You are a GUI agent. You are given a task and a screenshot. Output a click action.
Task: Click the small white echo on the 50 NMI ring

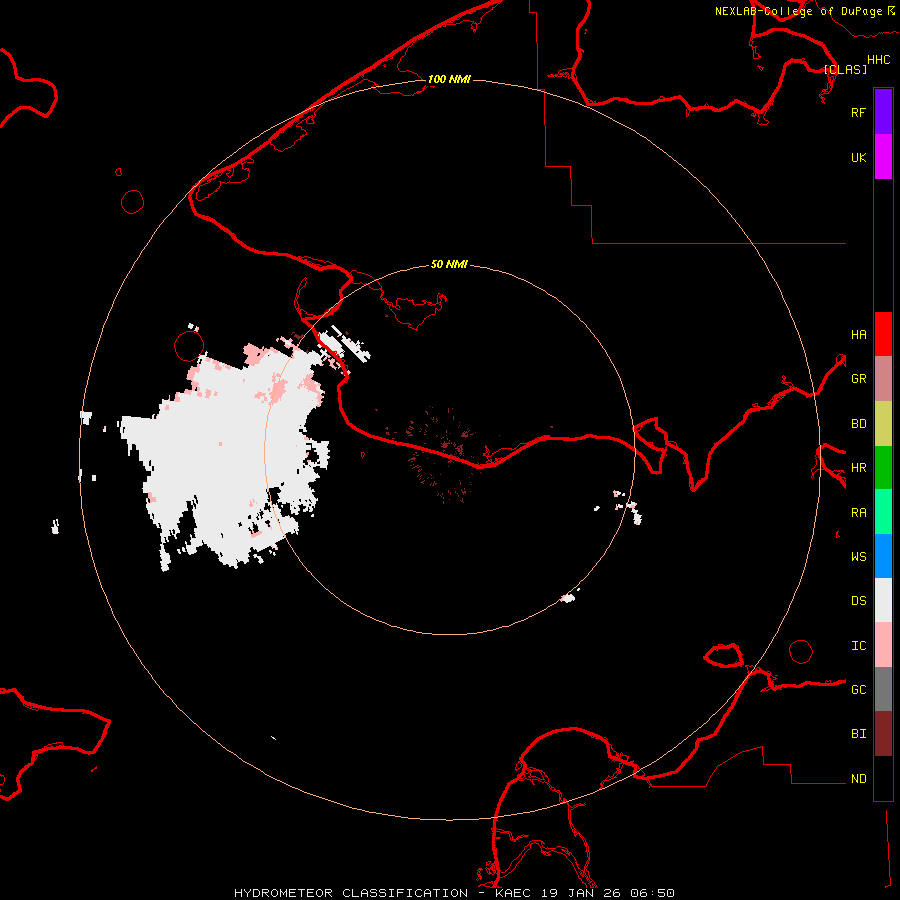click(x=568, y=599)
